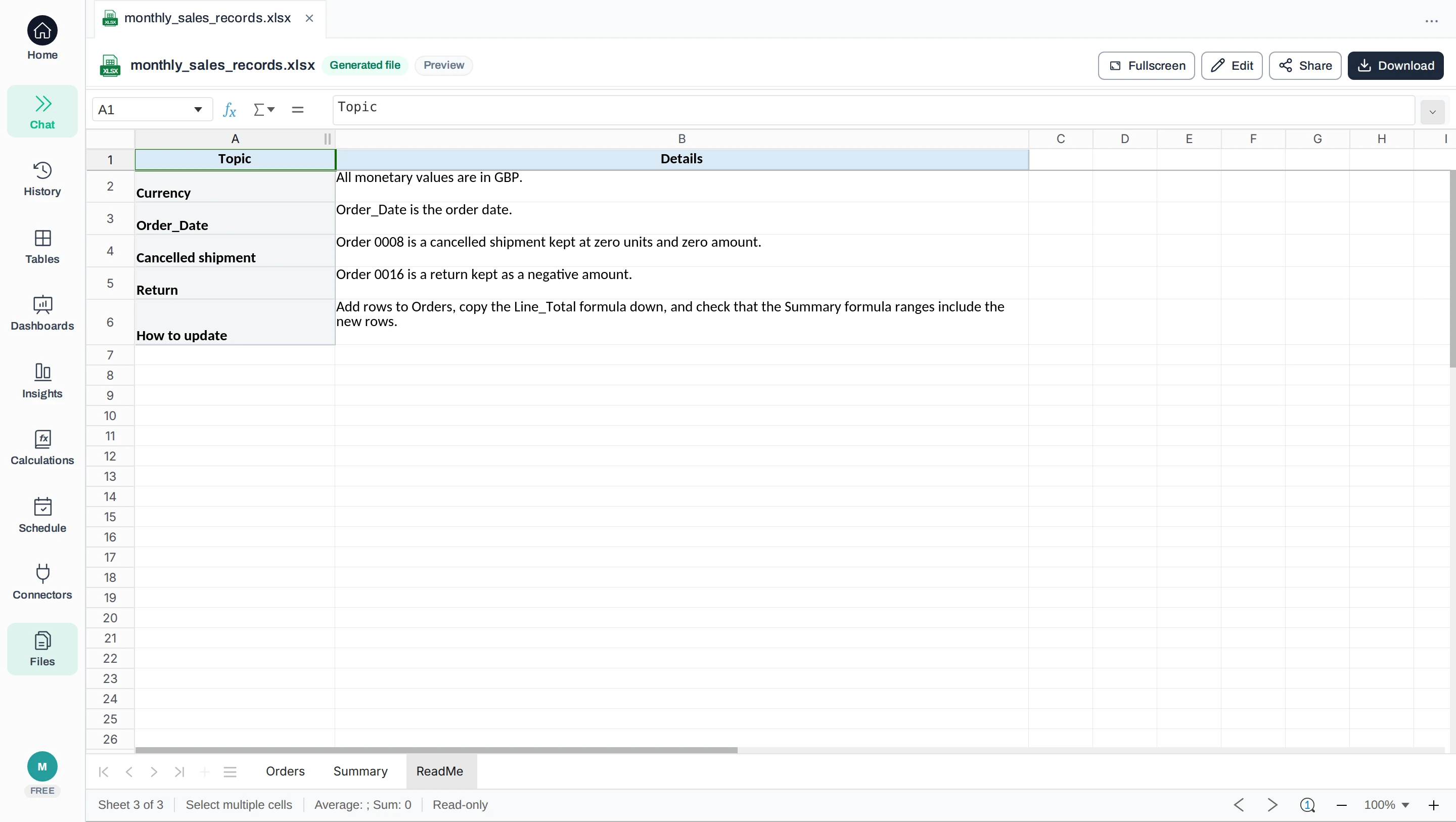Open the Connectors section
Image resolution: width=1456 pixels, height=822 pixels.
point(42,582)
